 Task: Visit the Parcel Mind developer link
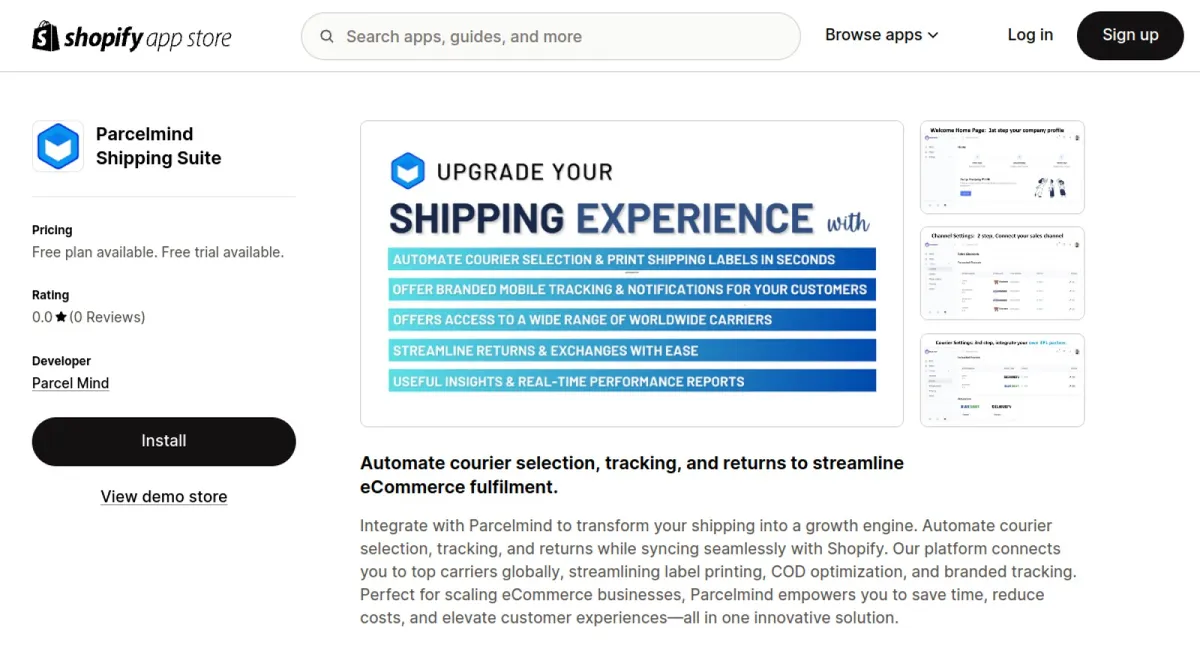tap(70, 383)
